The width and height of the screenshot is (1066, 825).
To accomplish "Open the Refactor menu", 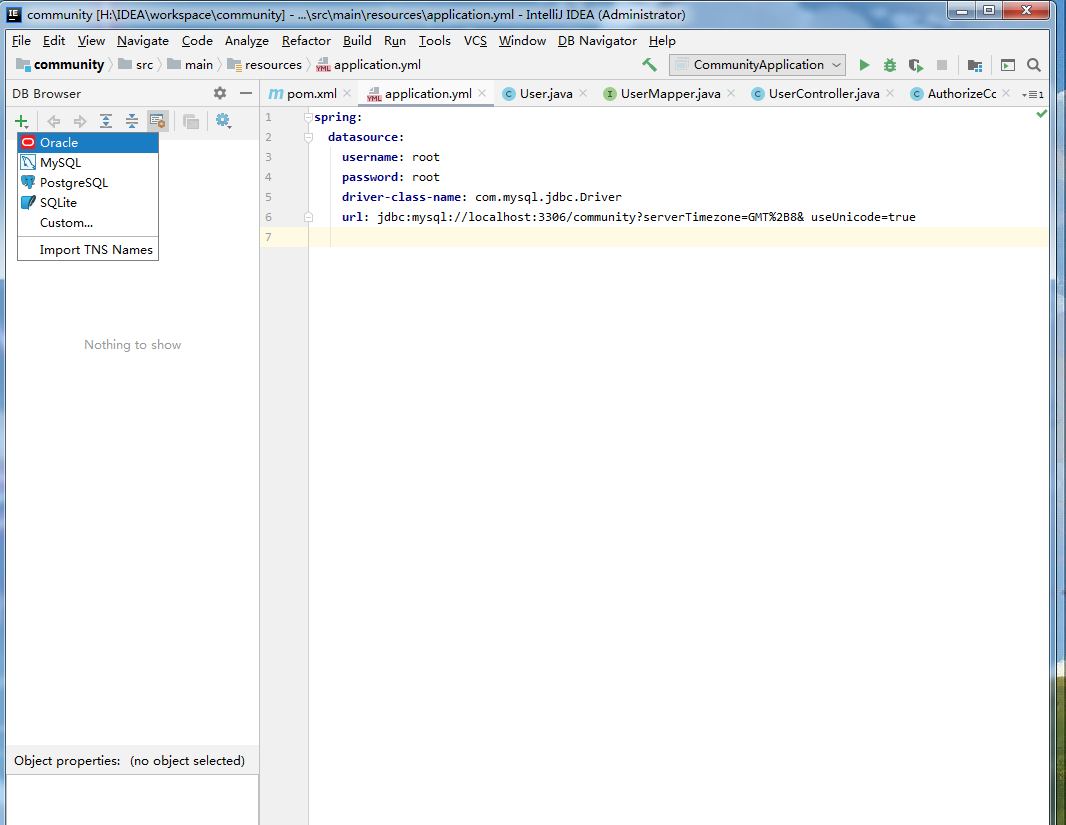I will coord(306,41).
